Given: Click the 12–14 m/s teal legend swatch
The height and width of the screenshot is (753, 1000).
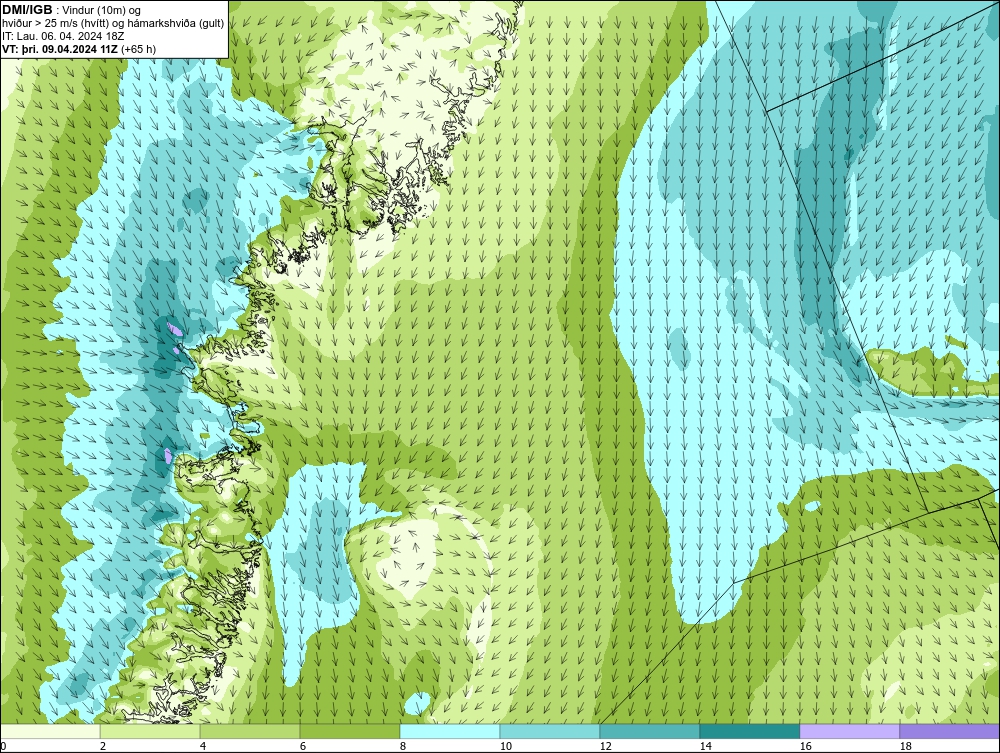Looking at the screenshot, I should (649, 731).
